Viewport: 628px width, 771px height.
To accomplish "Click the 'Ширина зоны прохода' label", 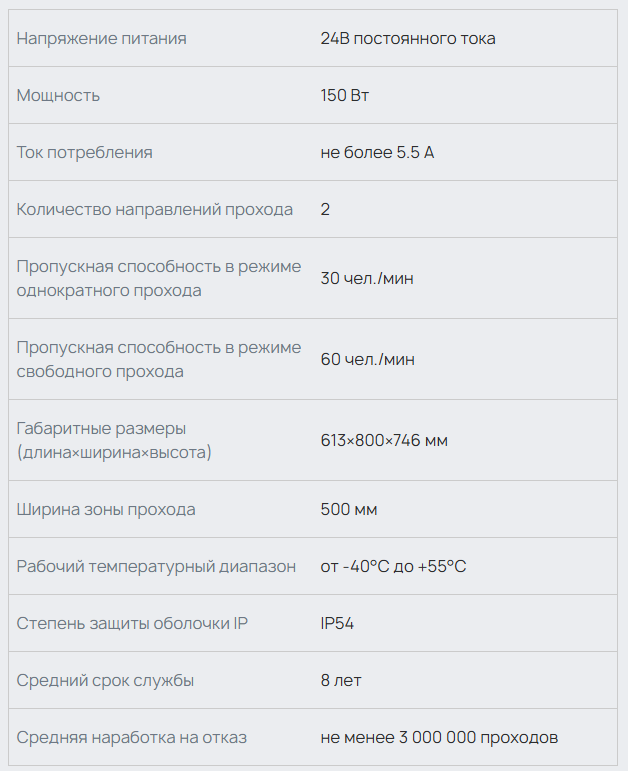I will [x=106, y=510].
